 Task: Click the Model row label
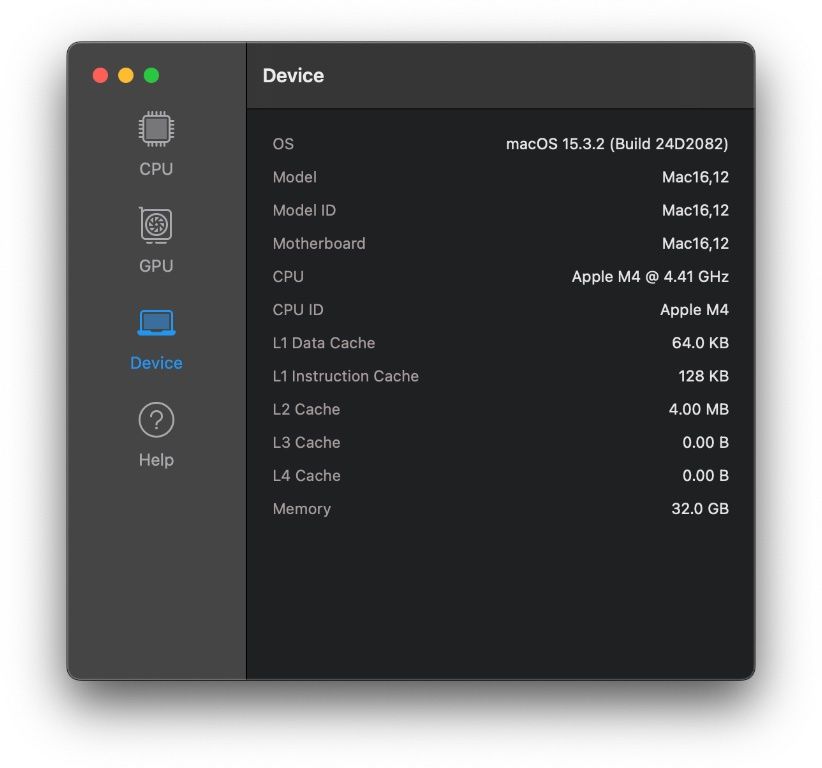[295, 177]
